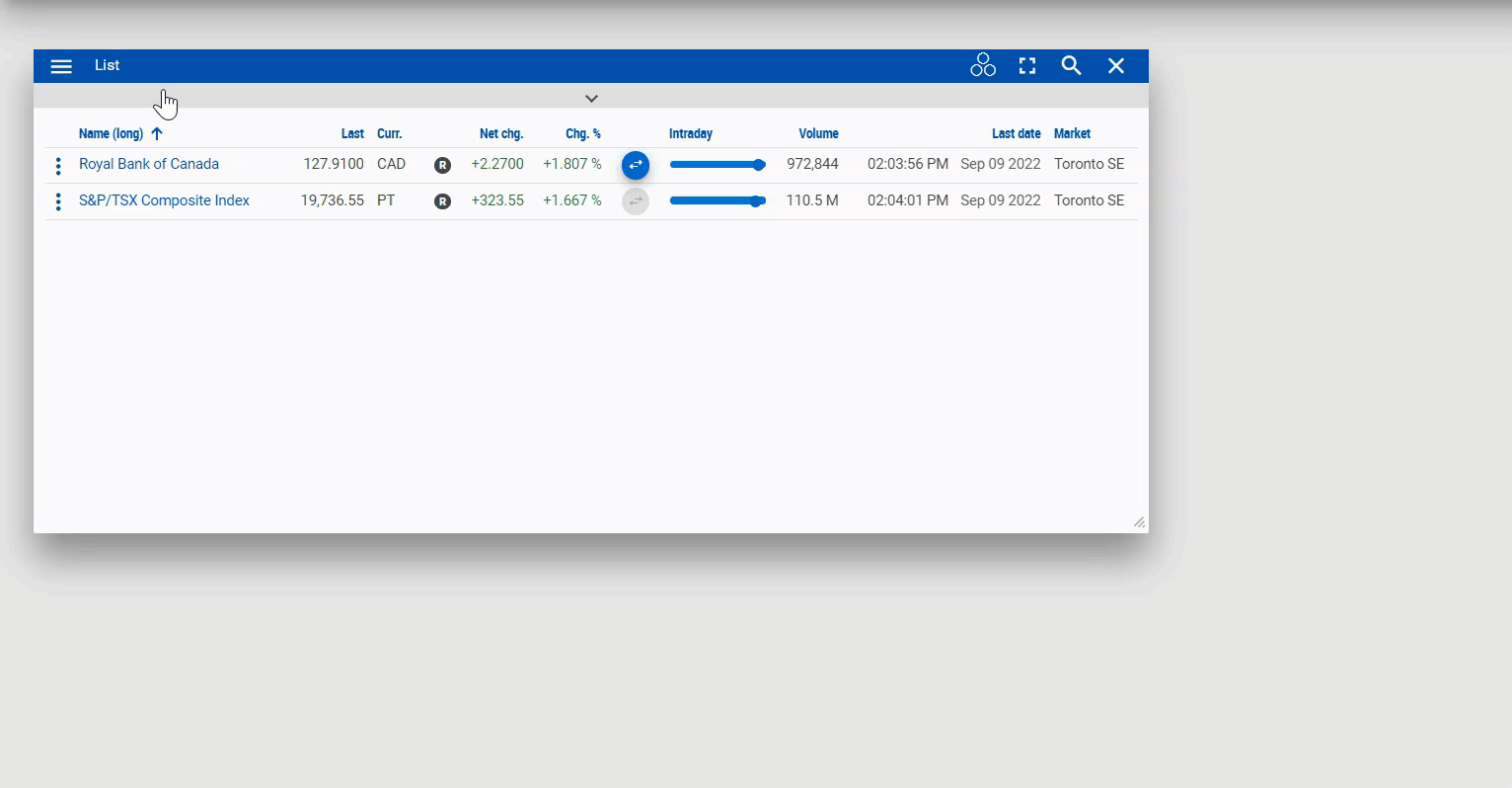The width and height of the screenshot is (1512, 788).
Task: Click the three-circles linking icon
Action: tap(983, 66)
